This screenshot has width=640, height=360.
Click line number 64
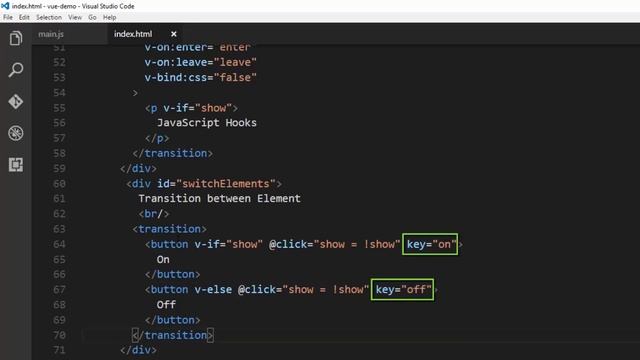pyautogui.click(x=59, y=244)
